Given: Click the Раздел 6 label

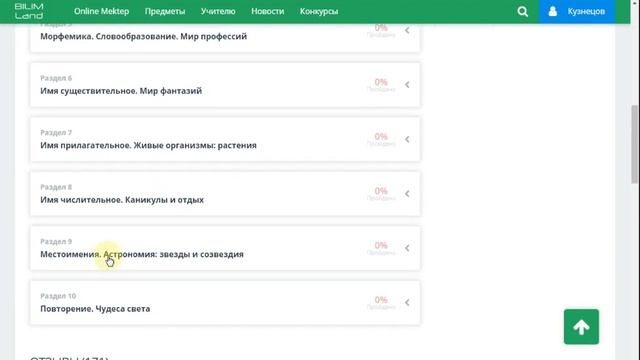Looking at the screenshot, I should tap(56, 78).
